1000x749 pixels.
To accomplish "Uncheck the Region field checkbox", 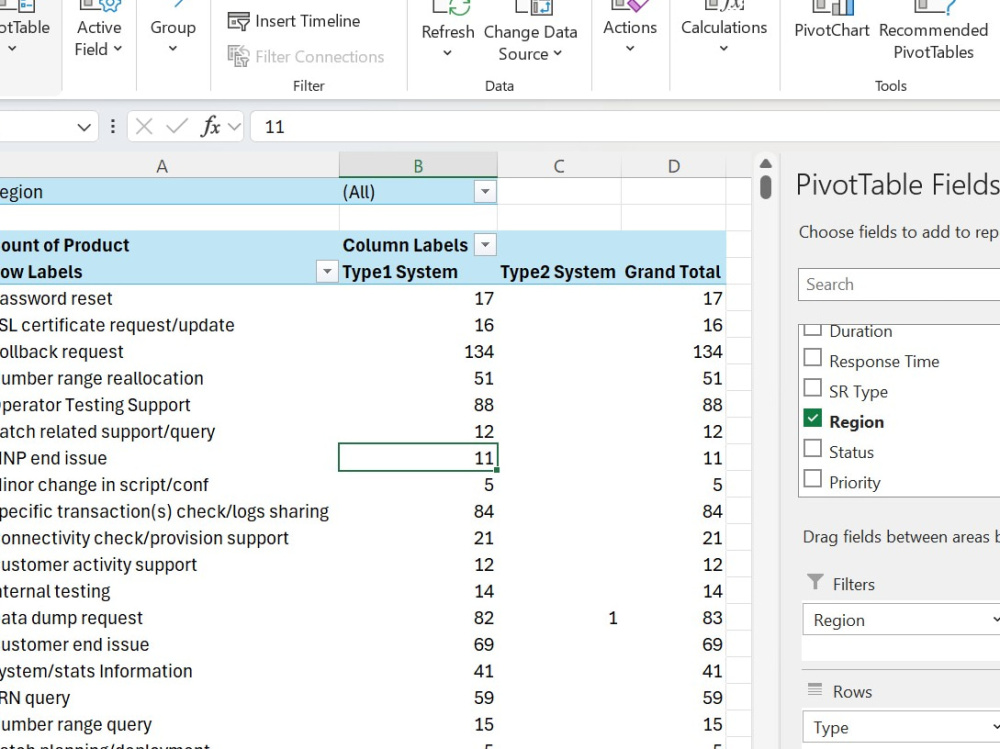I will click(x=813, y=421).
